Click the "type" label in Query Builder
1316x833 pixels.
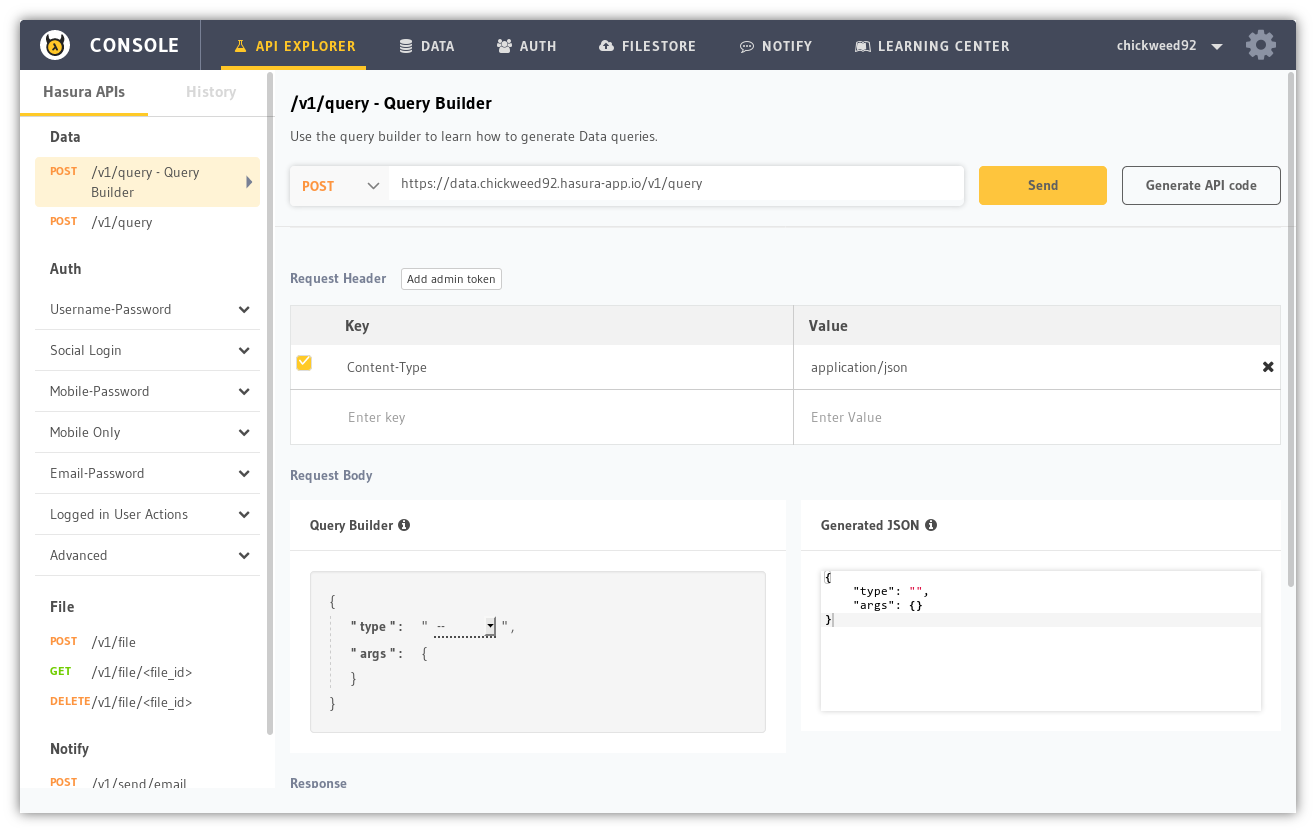[376, 627]
